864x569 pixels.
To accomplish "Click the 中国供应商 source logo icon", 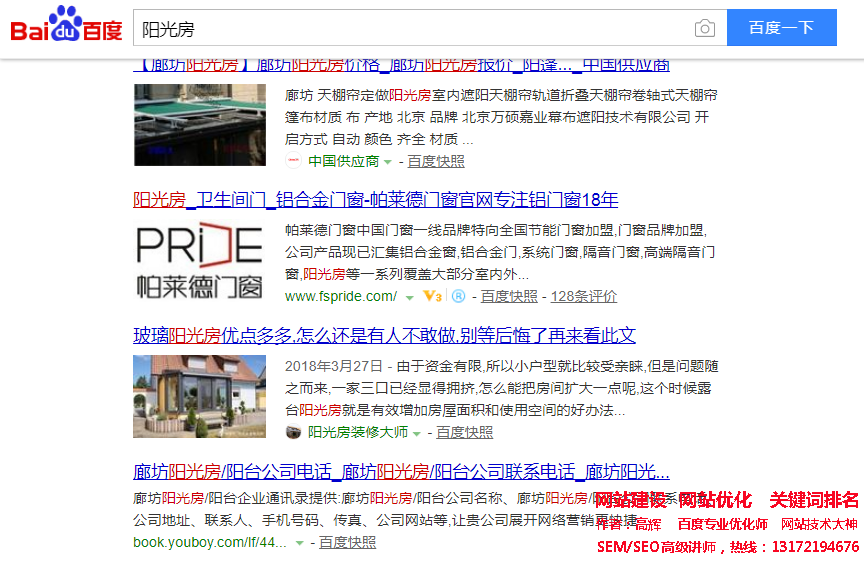I will point(293,161).
